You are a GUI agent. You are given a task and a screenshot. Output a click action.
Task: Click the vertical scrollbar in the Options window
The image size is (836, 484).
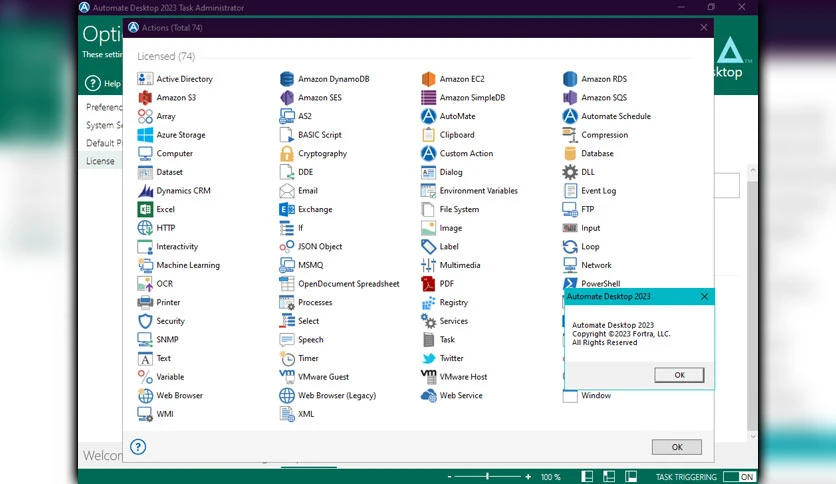coord(752,303)
